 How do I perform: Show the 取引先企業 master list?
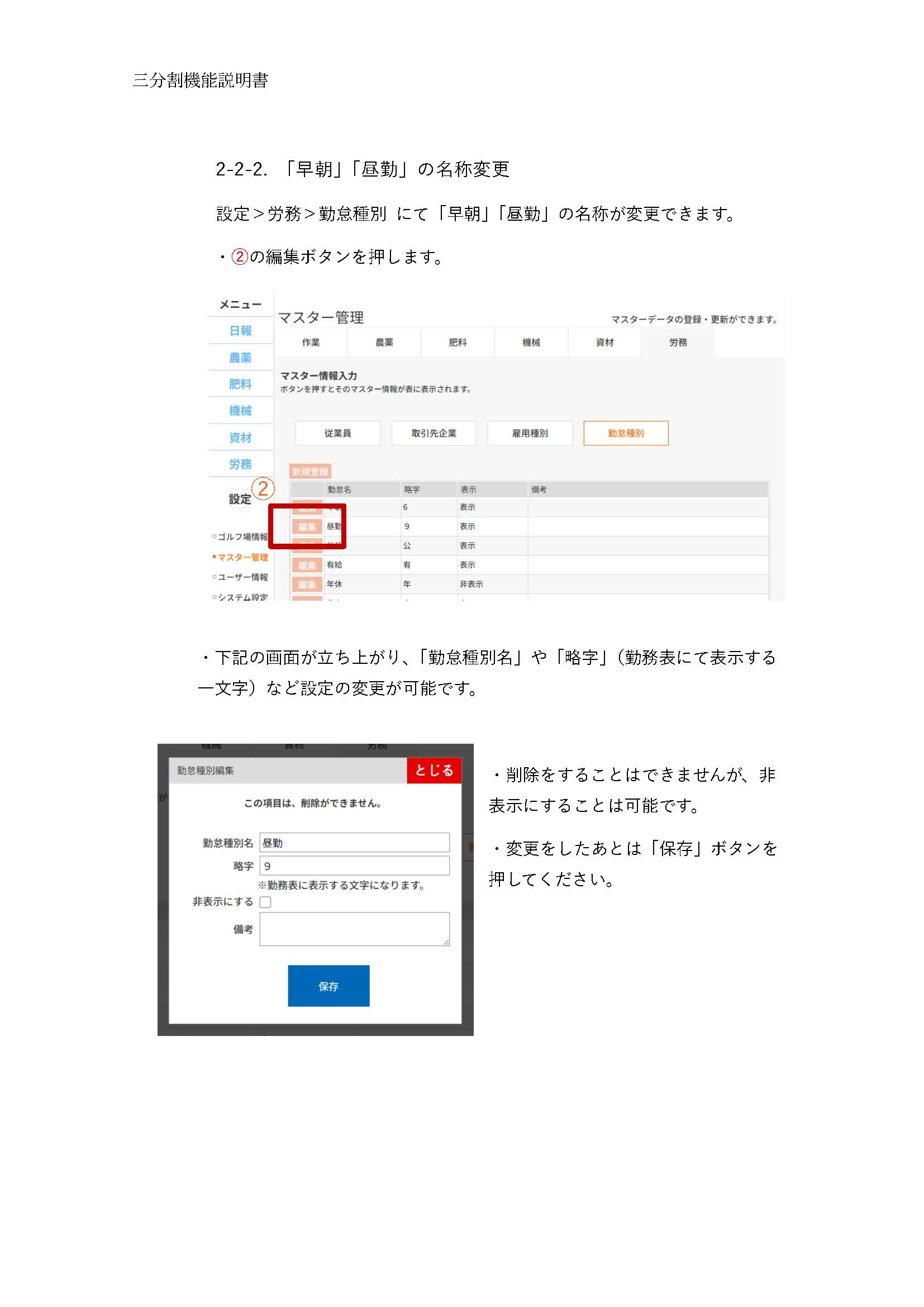(x=434, y=433)
